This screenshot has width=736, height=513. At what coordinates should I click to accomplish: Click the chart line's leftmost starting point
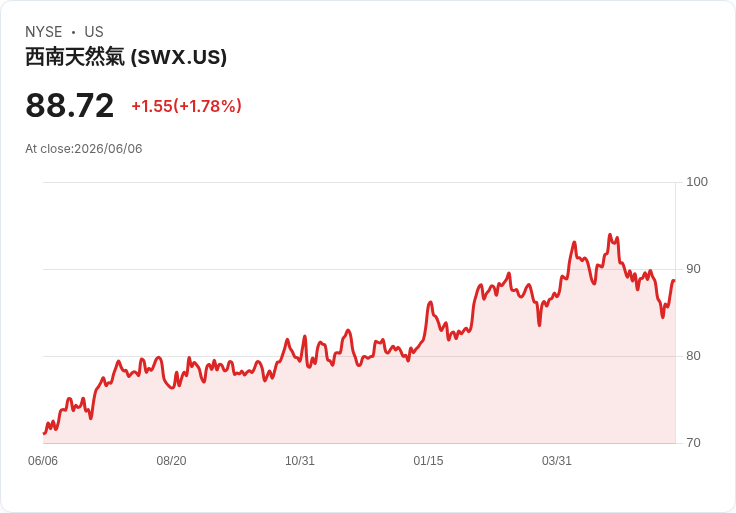44,433
